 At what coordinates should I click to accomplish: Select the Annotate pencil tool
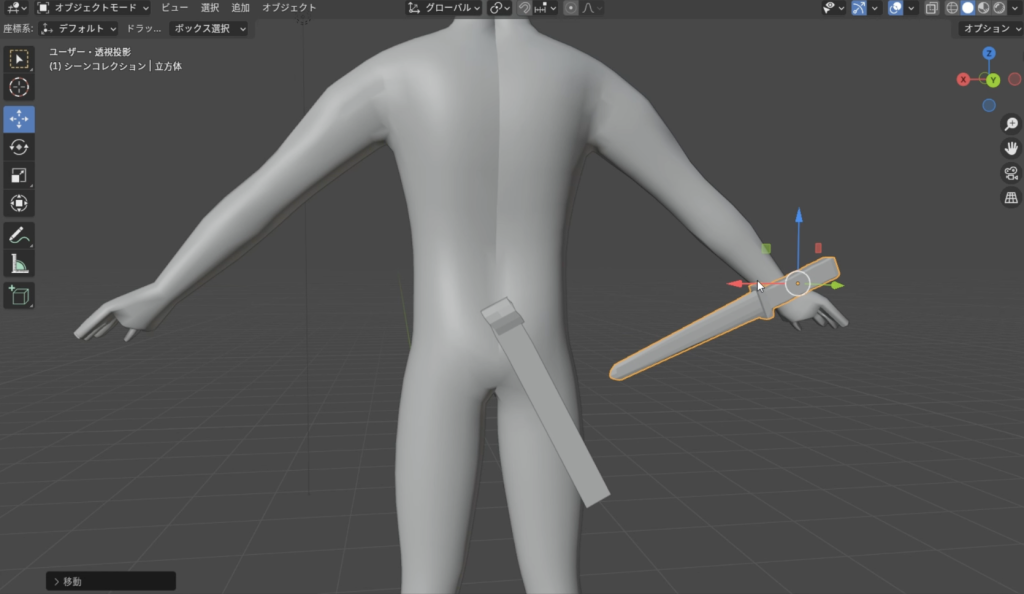tap(19, 236)
